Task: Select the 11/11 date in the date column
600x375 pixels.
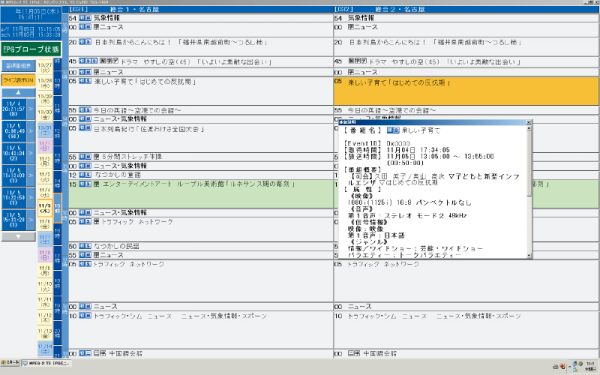Action: pyautogui.click(x=45, y=302)
